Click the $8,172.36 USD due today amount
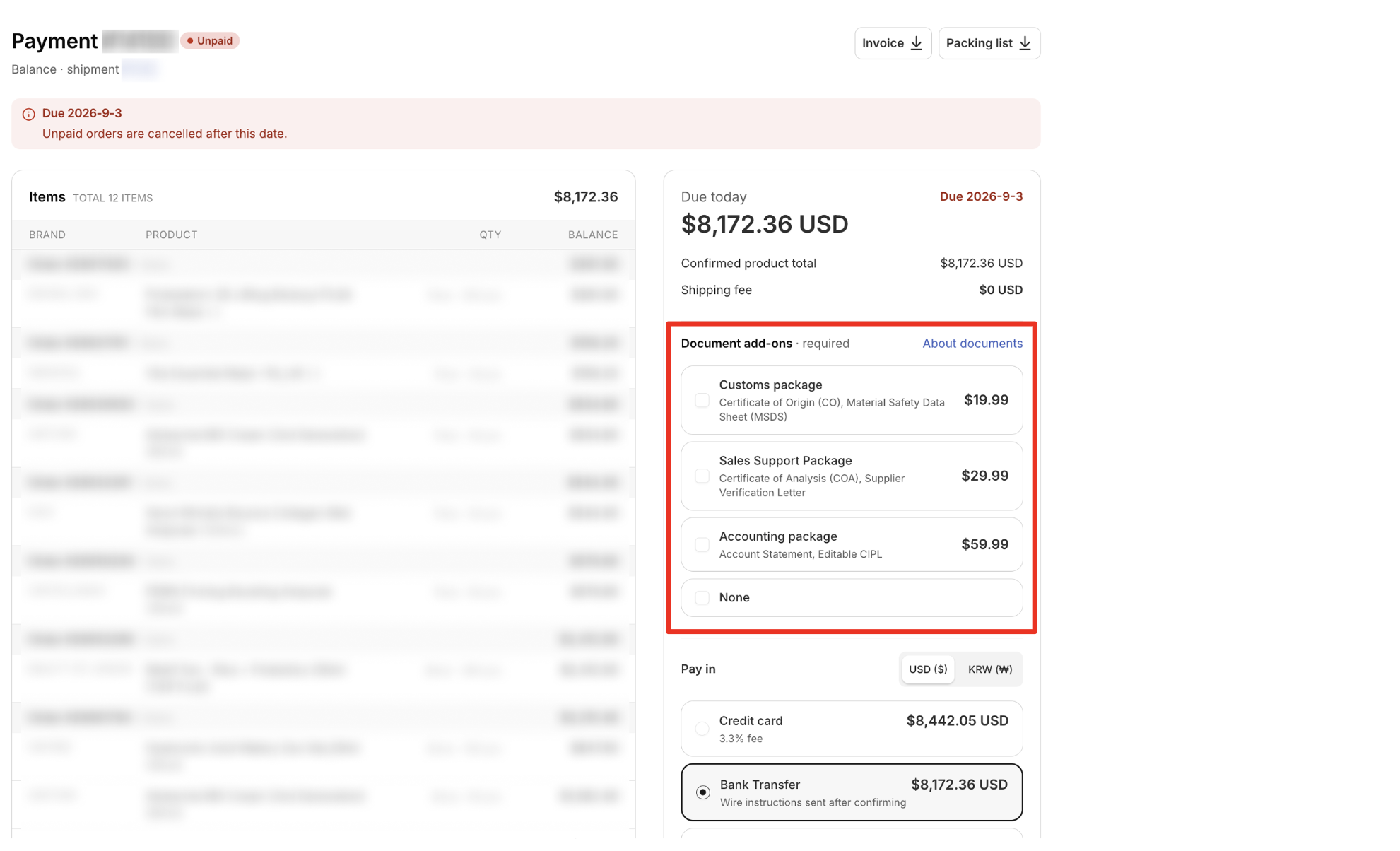Viewport: 1400px width, 851px height. [764, 224]
